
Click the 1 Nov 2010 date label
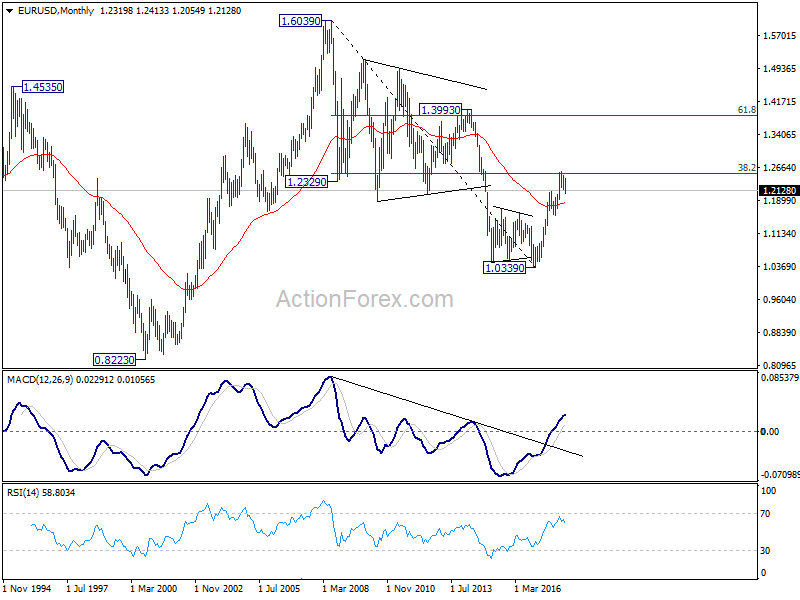click(x=411, y=589)
